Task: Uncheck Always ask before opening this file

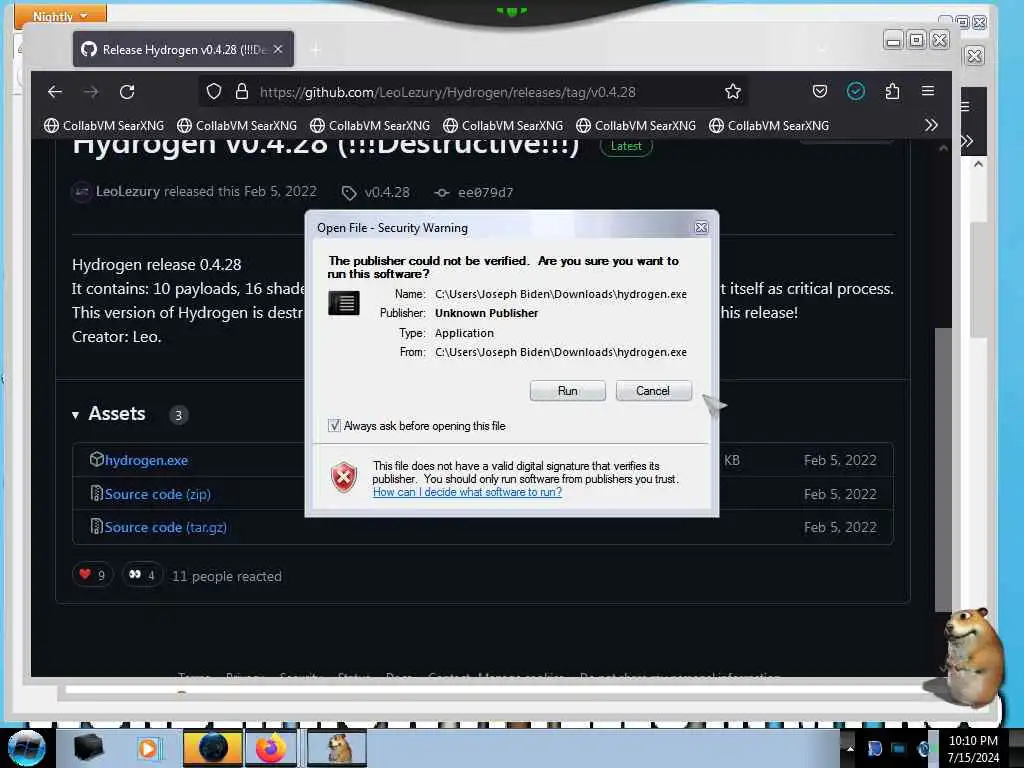Action: (334, 426)
